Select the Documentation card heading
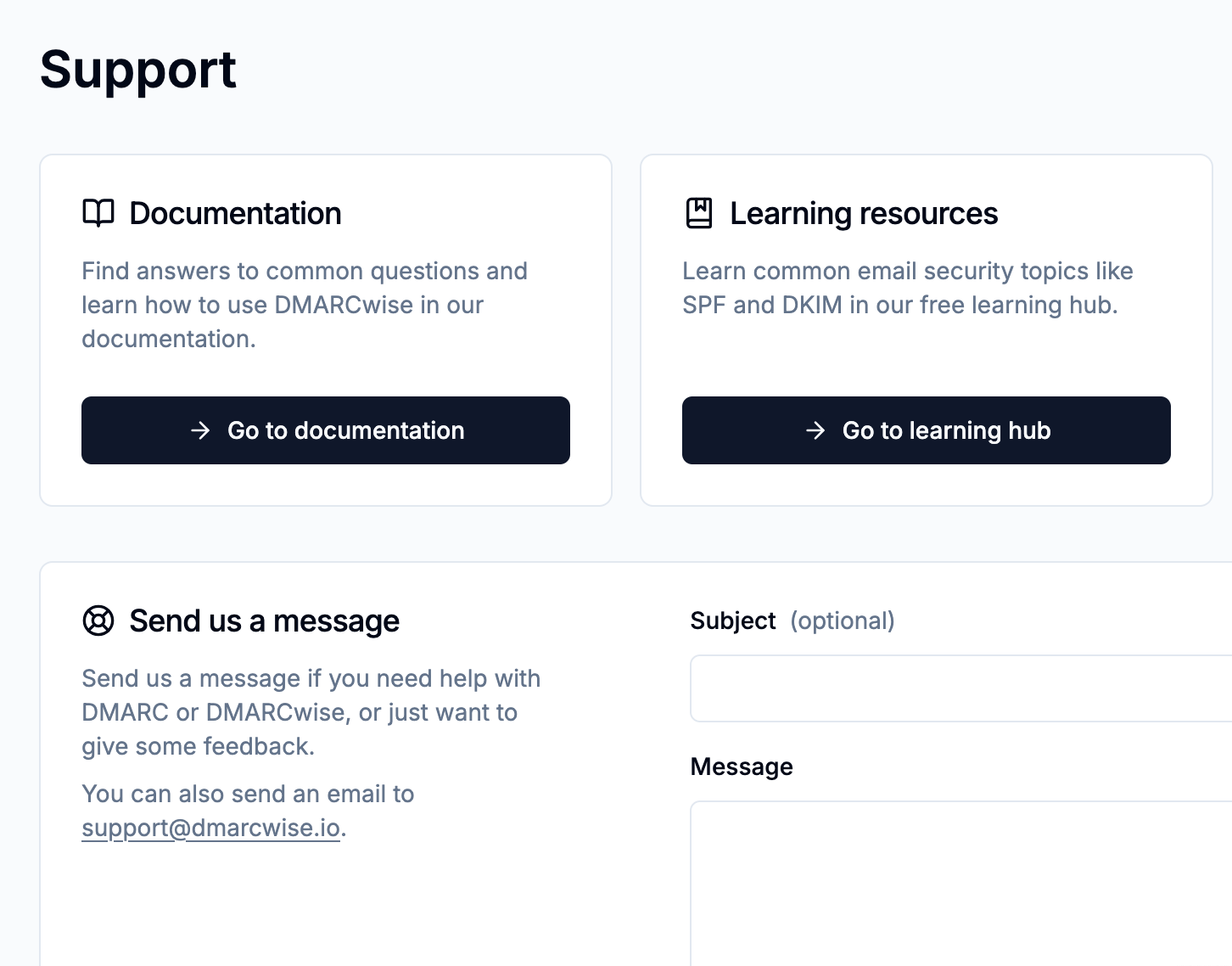The image size is (1232, 966). click(235, 213)
